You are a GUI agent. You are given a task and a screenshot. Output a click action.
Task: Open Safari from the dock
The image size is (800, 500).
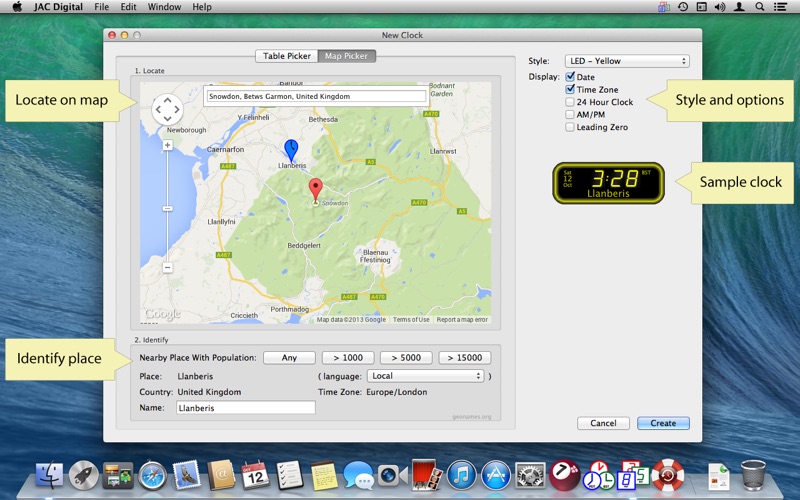point(152,474)
